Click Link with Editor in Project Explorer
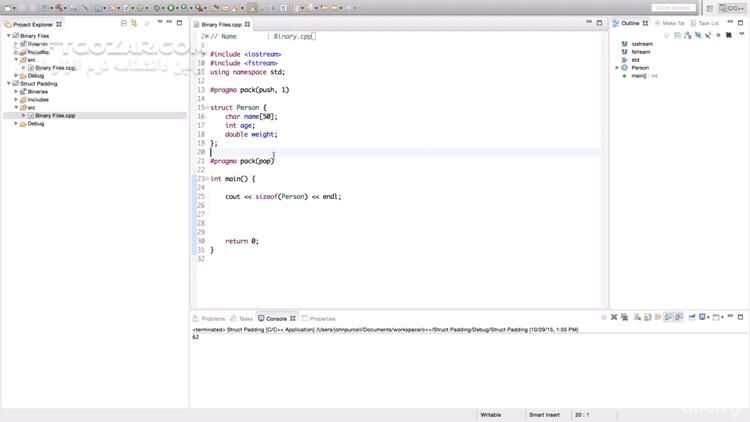 [136, 23]
